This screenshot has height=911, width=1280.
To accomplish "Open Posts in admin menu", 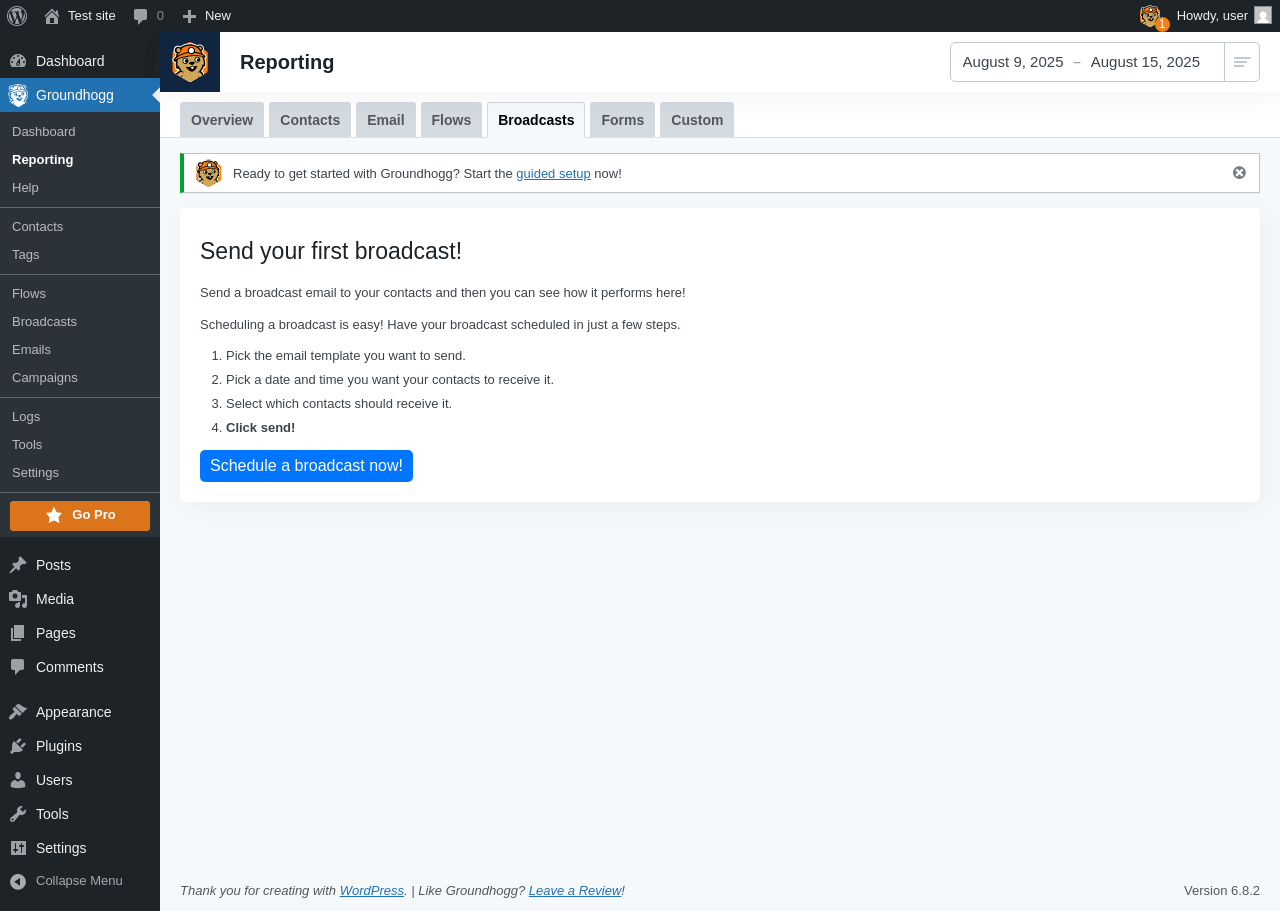I will tap(80, 565).
